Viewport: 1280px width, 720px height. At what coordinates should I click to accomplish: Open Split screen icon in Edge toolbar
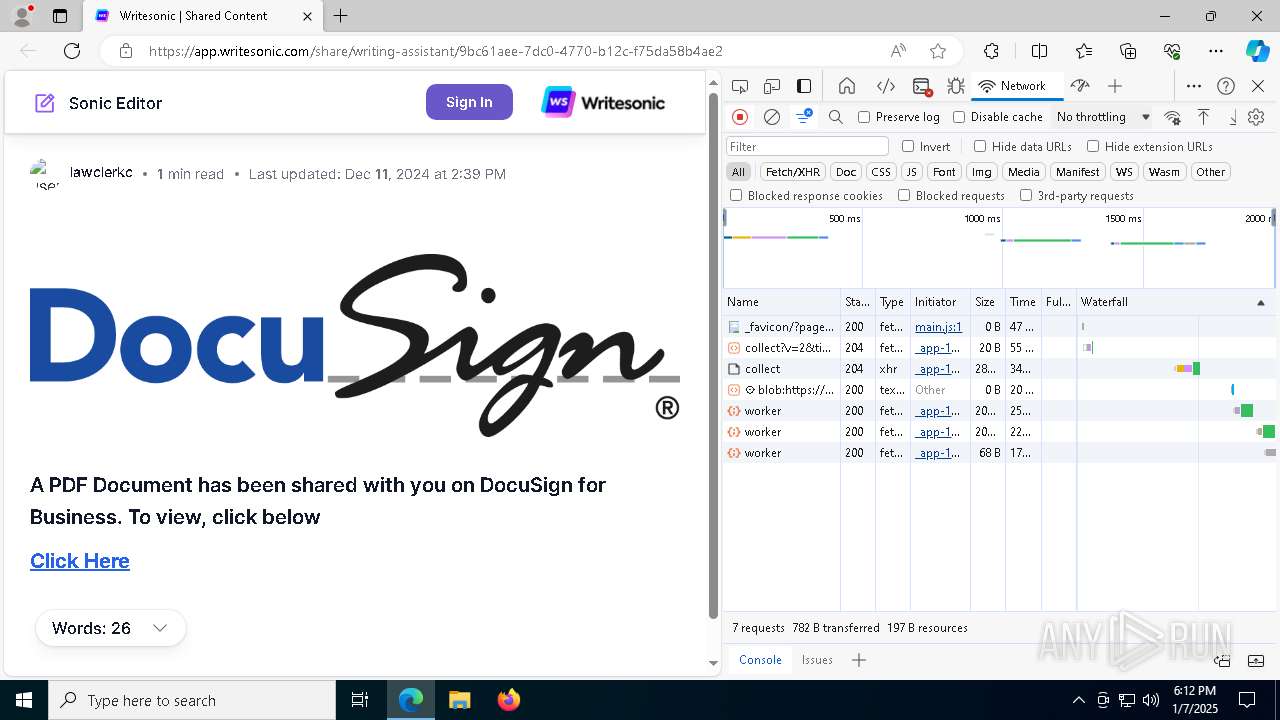[1039, 51]
